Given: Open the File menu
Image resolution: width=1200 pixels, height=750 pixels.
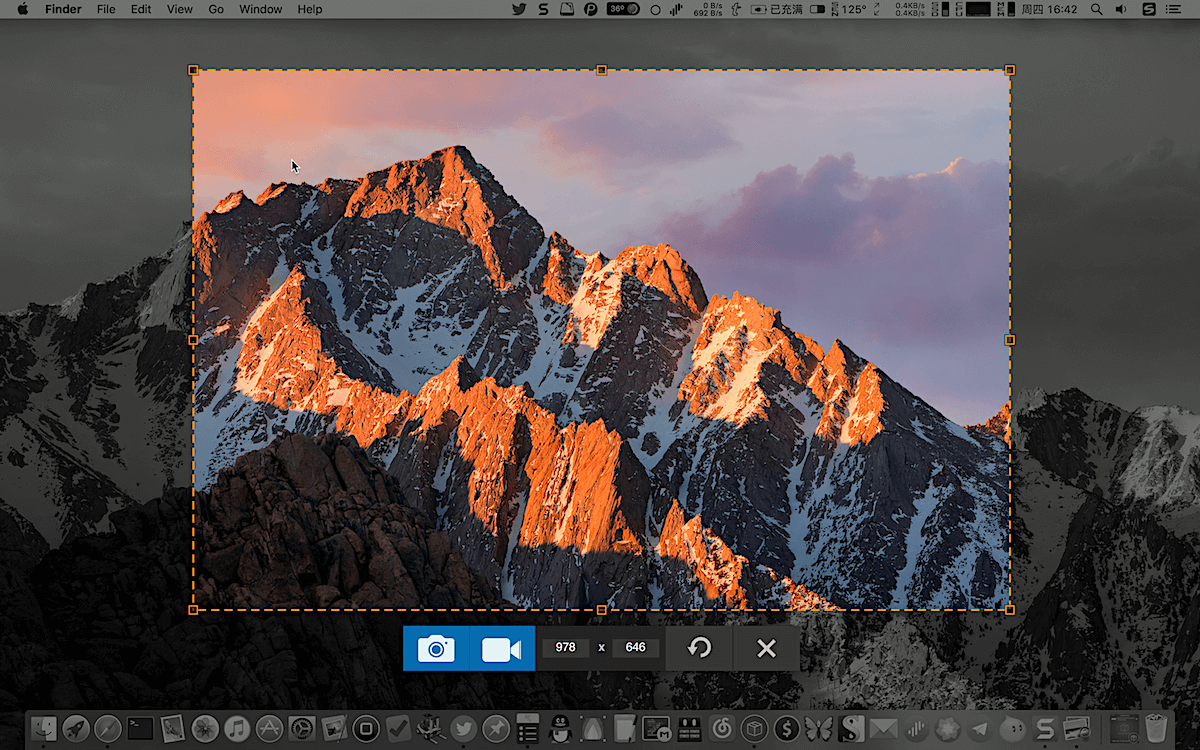Looking at the screenshot, I should coord(106,9).
